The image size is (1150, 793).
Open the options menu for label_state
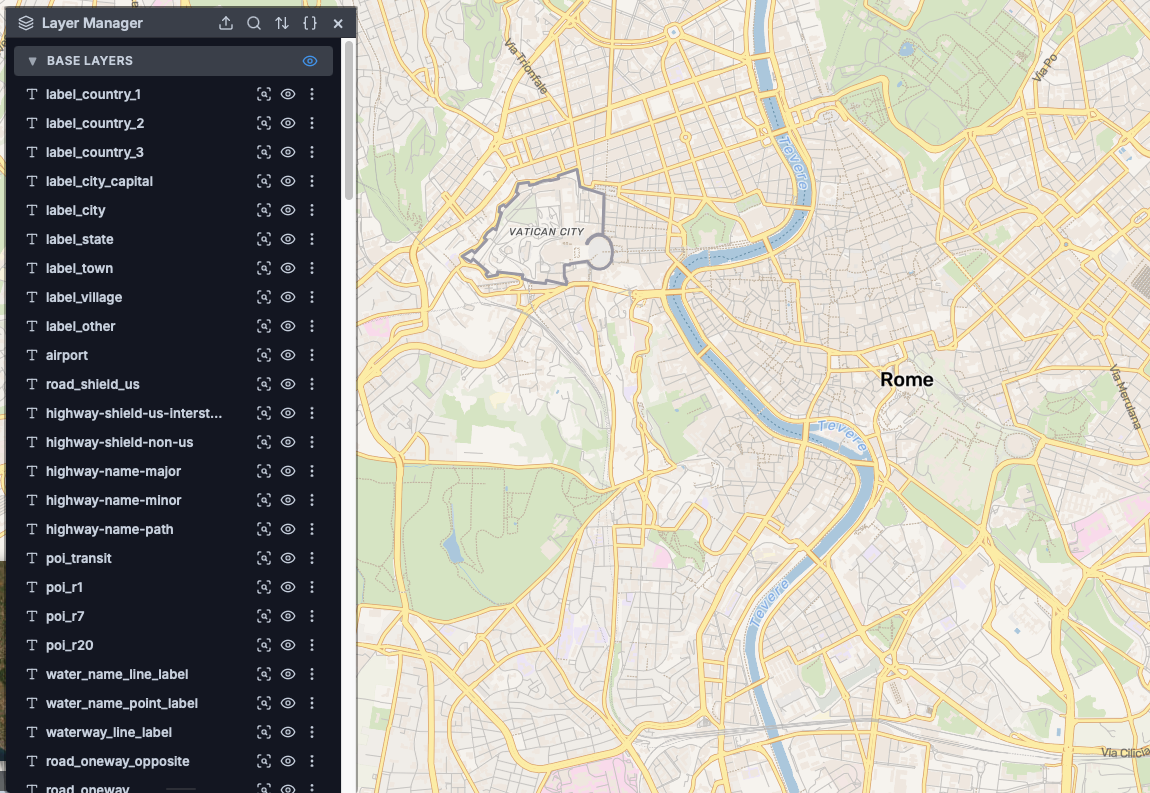[x=312, y=240]
